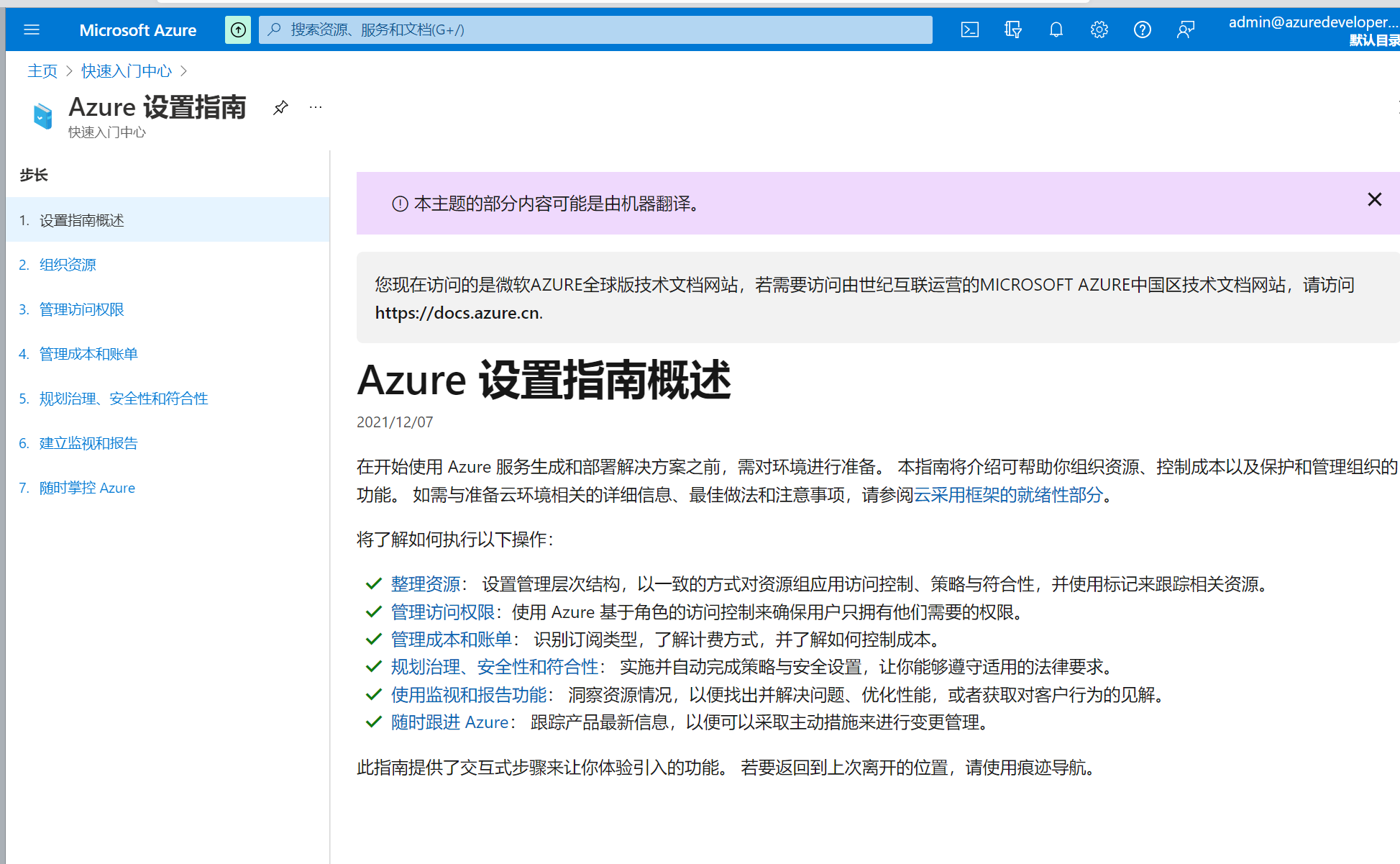The height and width of the screenshot is (864, 1400).
Task: Go to 快速入门中心 breadcrumb
Action: (127, 71)
